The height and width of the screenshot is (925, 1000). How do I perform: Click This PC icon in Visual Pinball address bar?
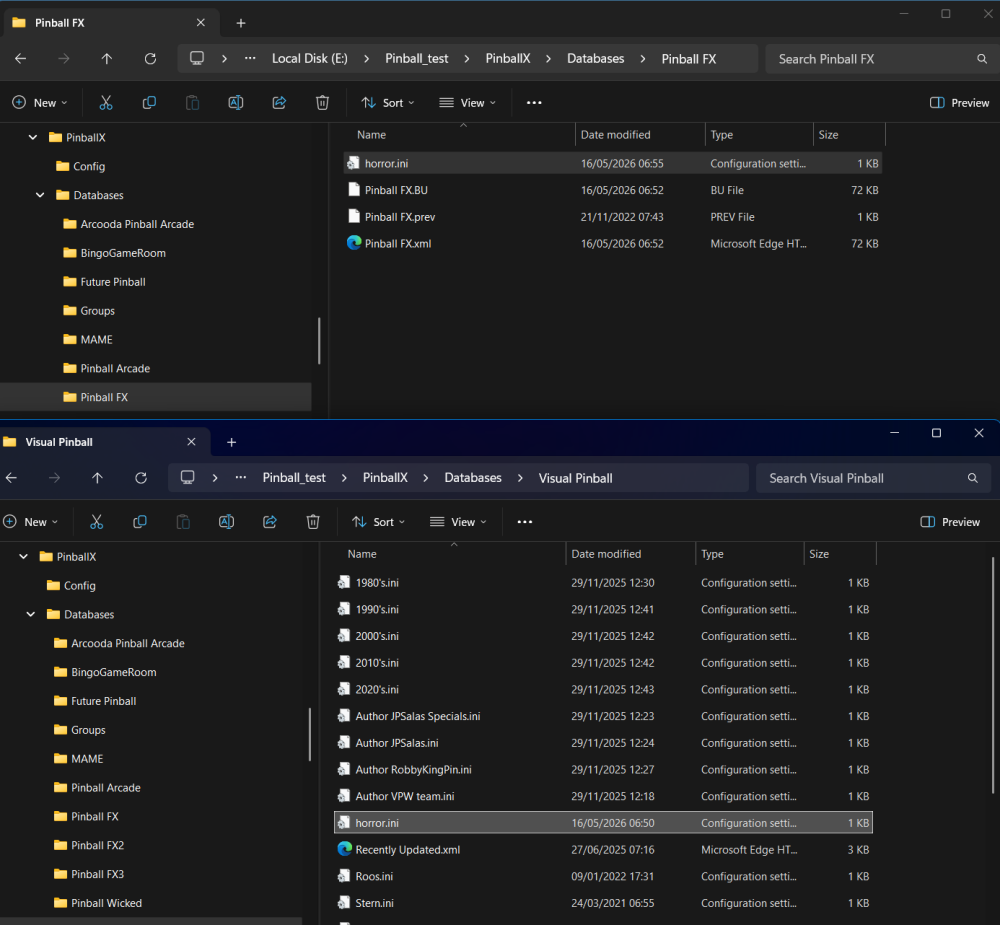(x=188, y=477)
